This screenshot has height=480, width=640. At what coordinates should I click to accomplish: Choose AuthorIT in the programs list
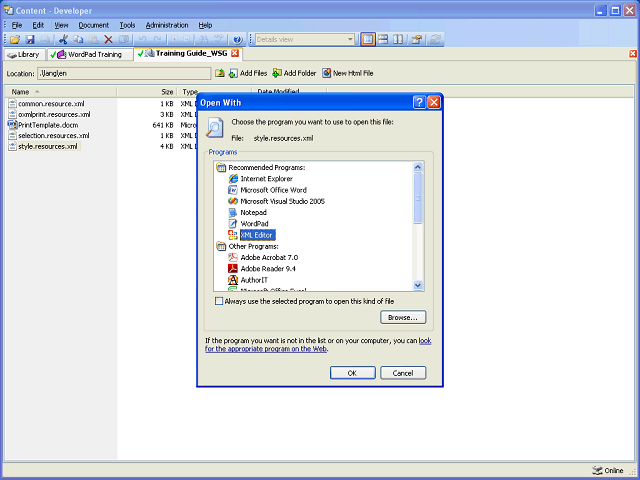254,280
